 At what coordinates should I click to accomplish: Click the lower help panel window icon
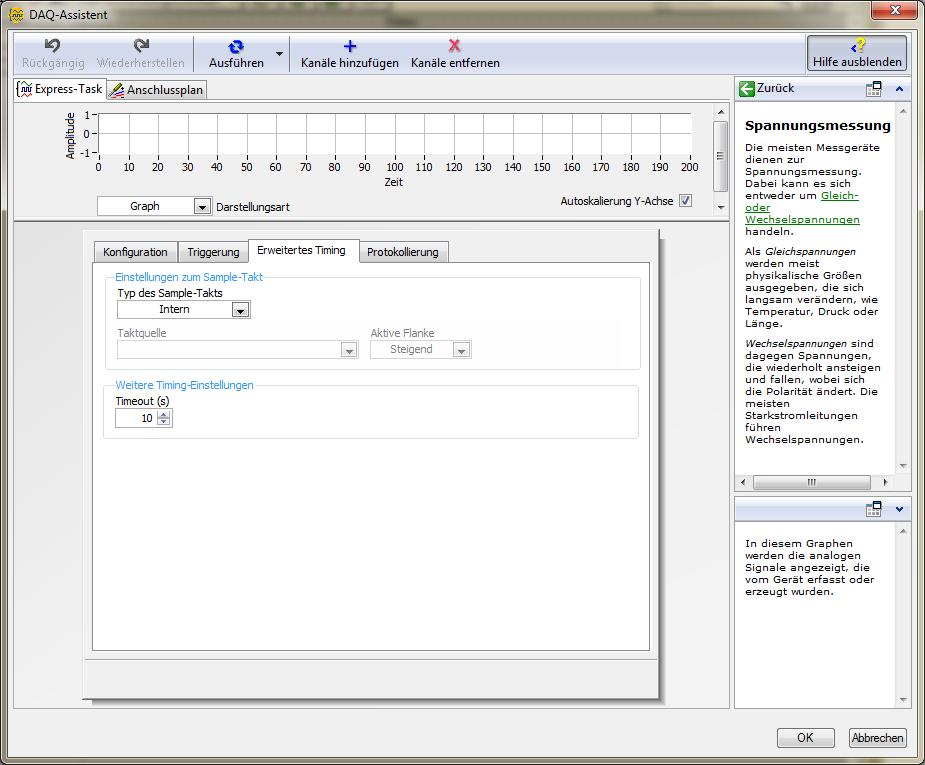coord(874,508)
